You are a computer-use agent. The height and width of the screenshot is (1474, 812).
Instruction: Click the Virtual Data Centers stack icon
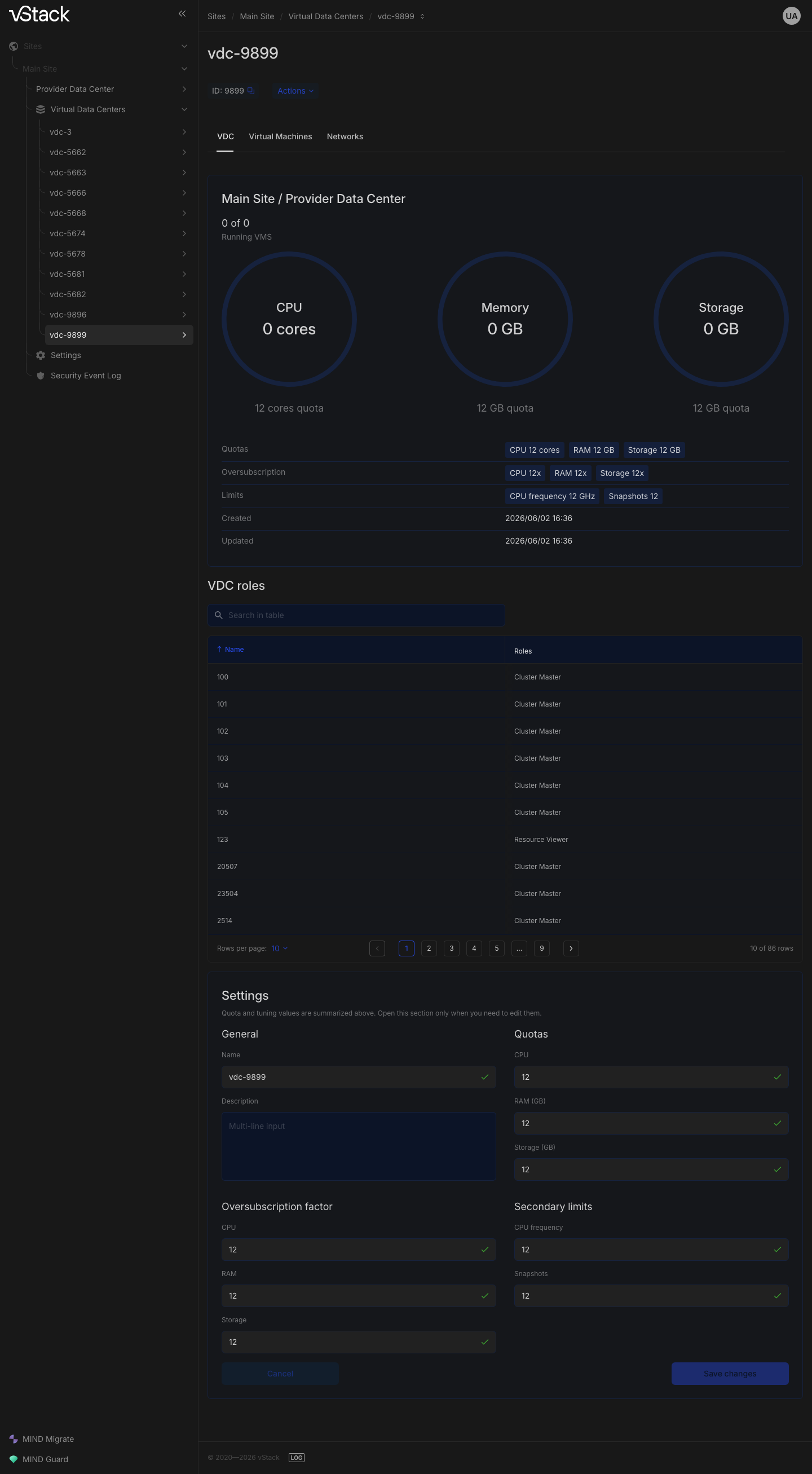(41, 109)
